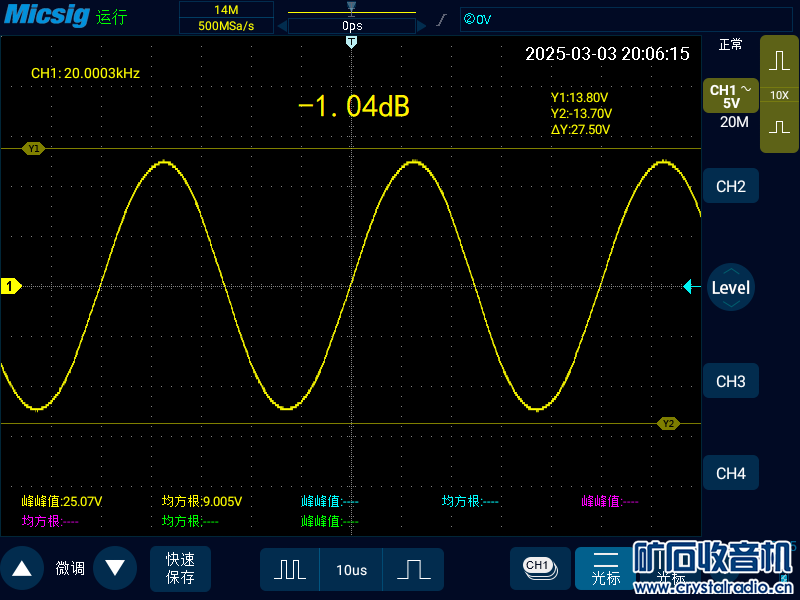This screenshot has height=600, width=800.
Task: Tap the channel 1 ground marker
Action: 11,286
